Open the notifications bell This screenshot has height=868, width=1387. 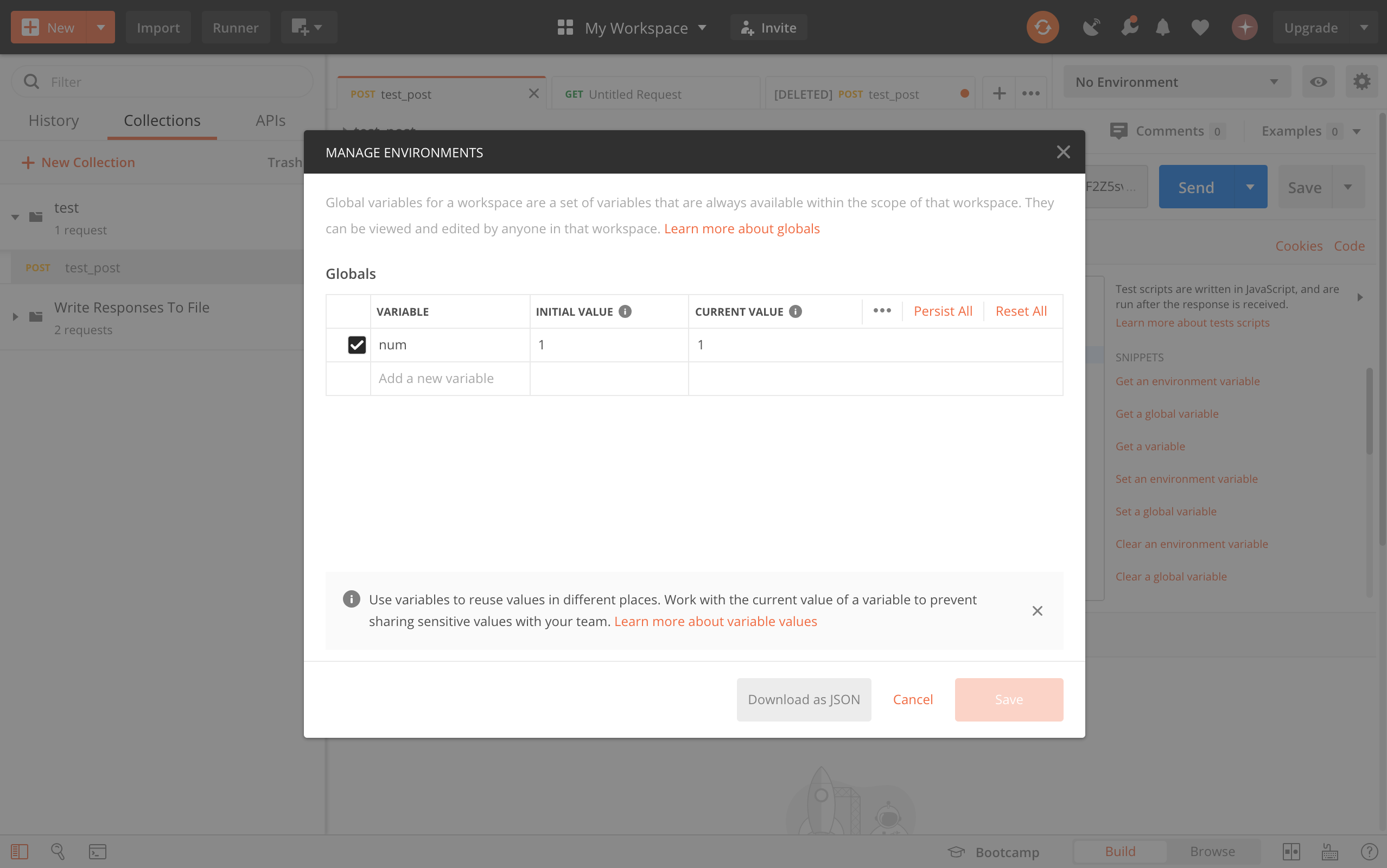(x=1162, y=27)
